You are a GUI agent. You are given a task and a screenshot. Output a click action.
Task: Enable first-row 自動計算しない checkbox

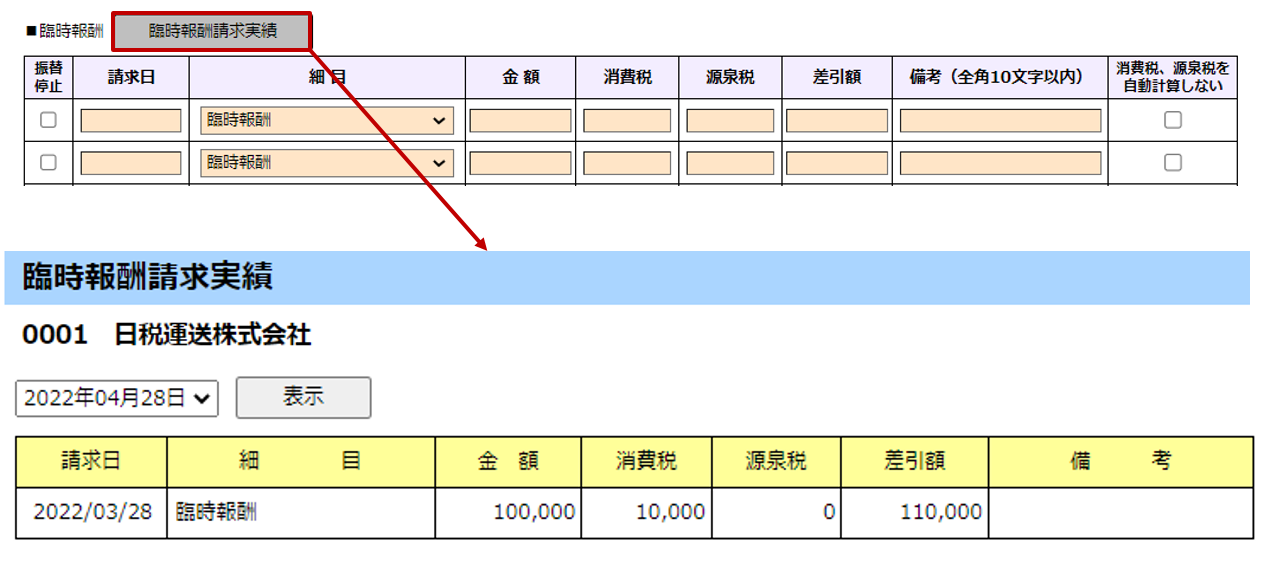[x=1173, y=121]
